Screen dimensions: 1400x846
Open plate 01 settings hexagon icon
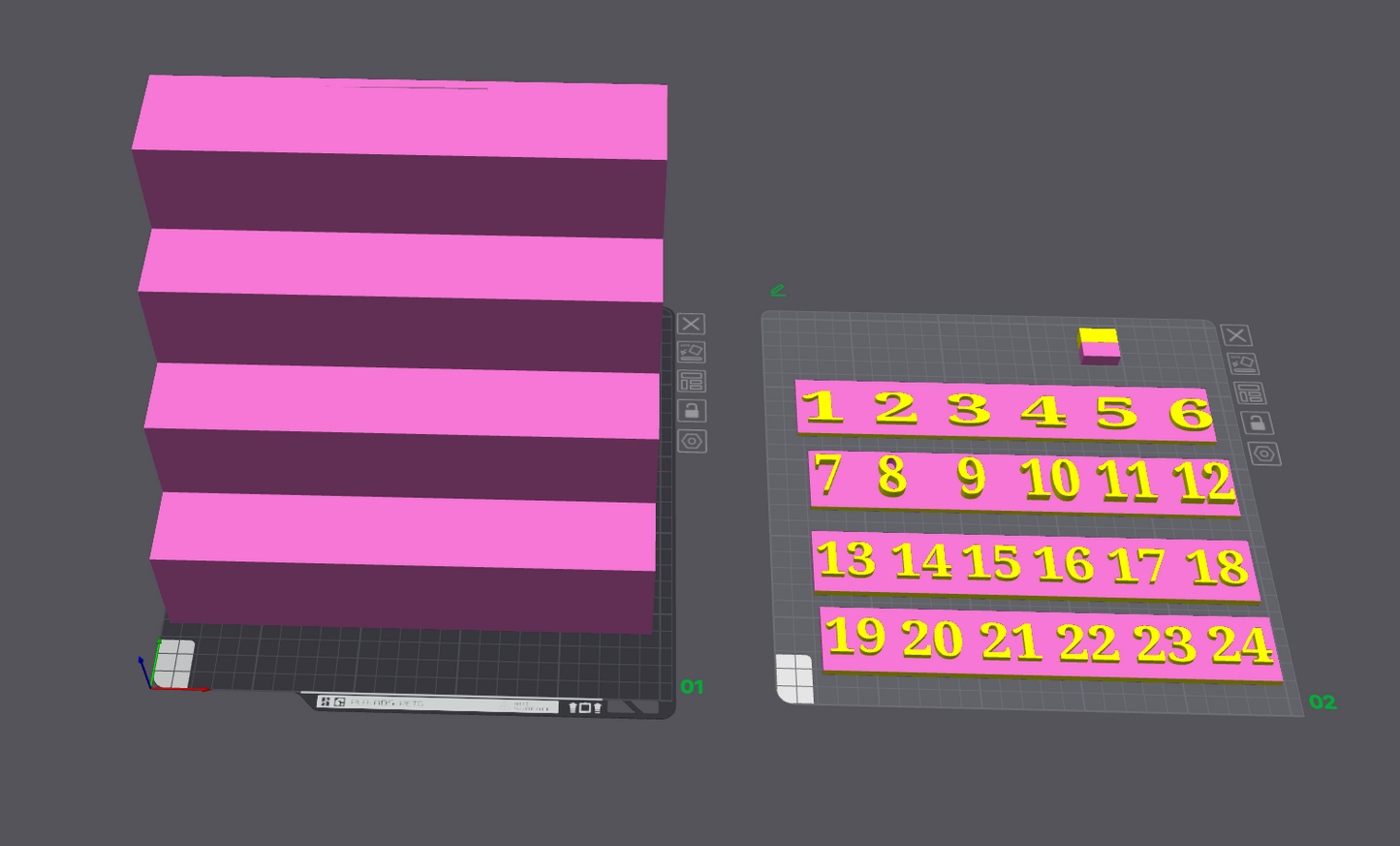point(692,441)
